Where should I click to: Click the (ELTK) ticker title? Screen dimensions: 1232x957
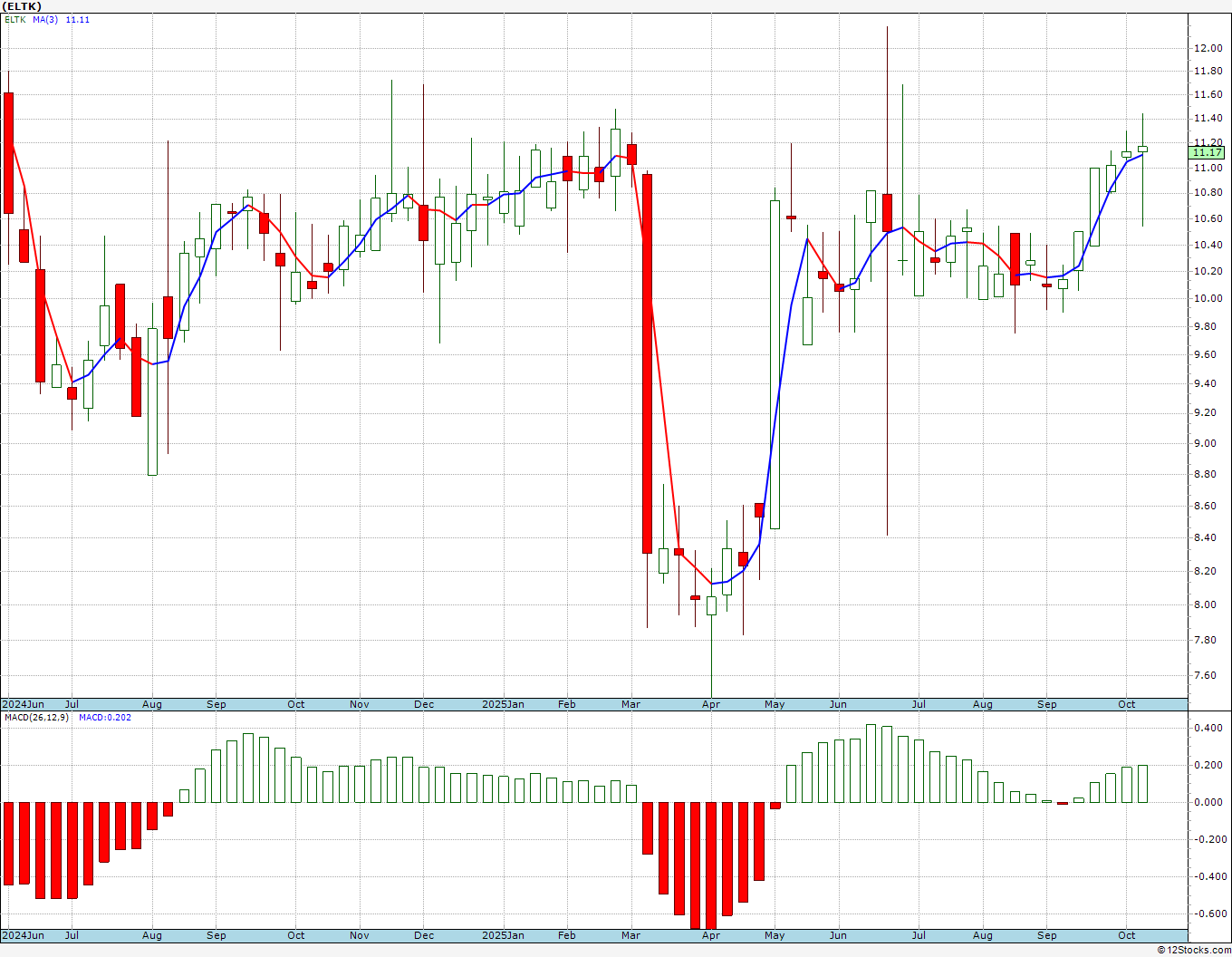point(22,6)
